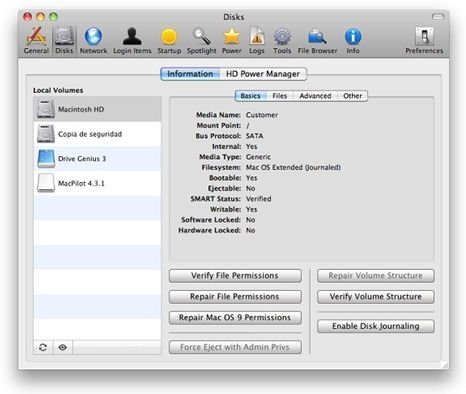Image resolution: width=466 pixels, height=394 pixels.
Task: Click Verify Volume Structure button
Action: [x=376, y=297]
